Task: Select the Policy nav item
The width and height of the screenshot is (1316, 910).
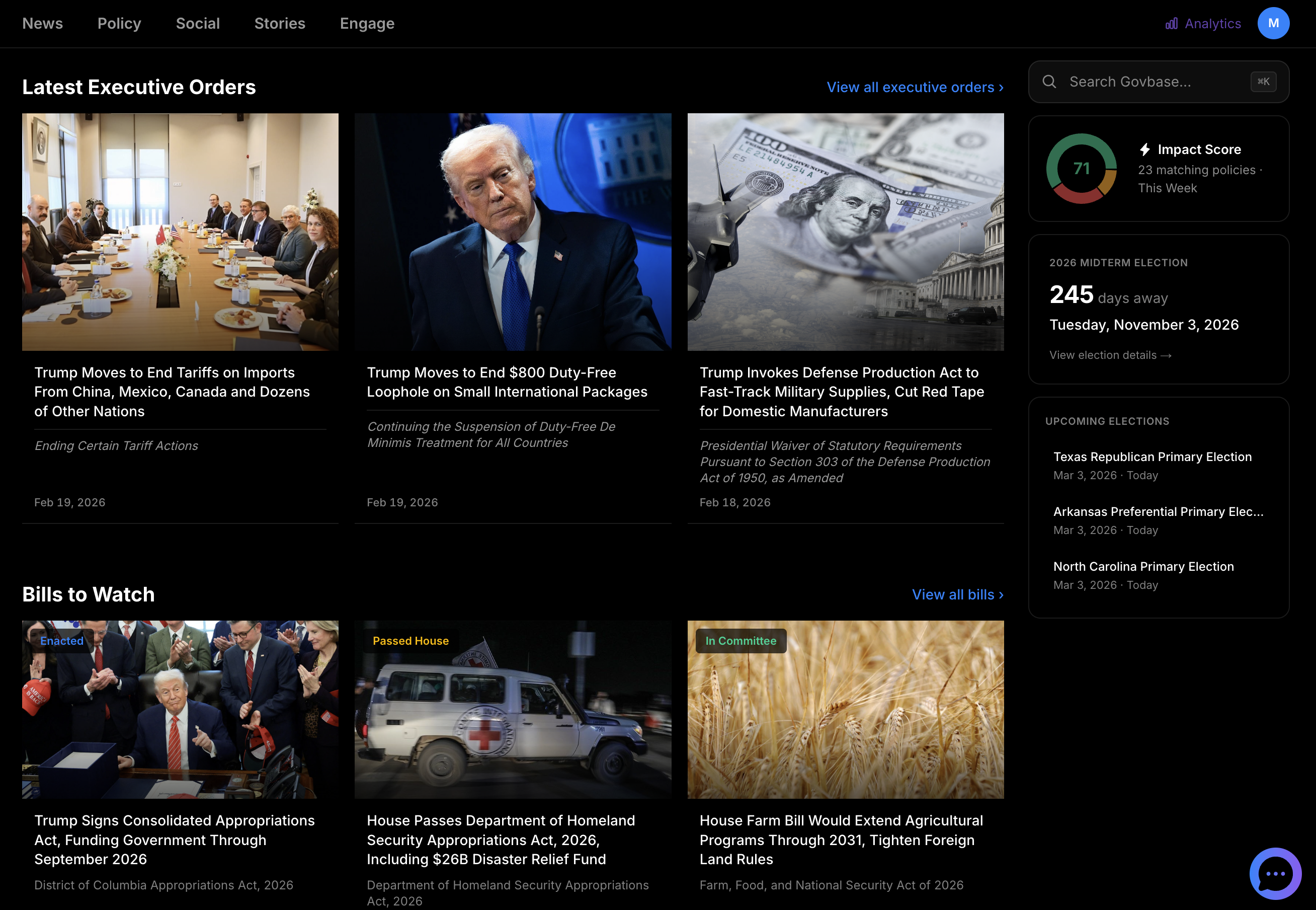Action: coord(120,23)
